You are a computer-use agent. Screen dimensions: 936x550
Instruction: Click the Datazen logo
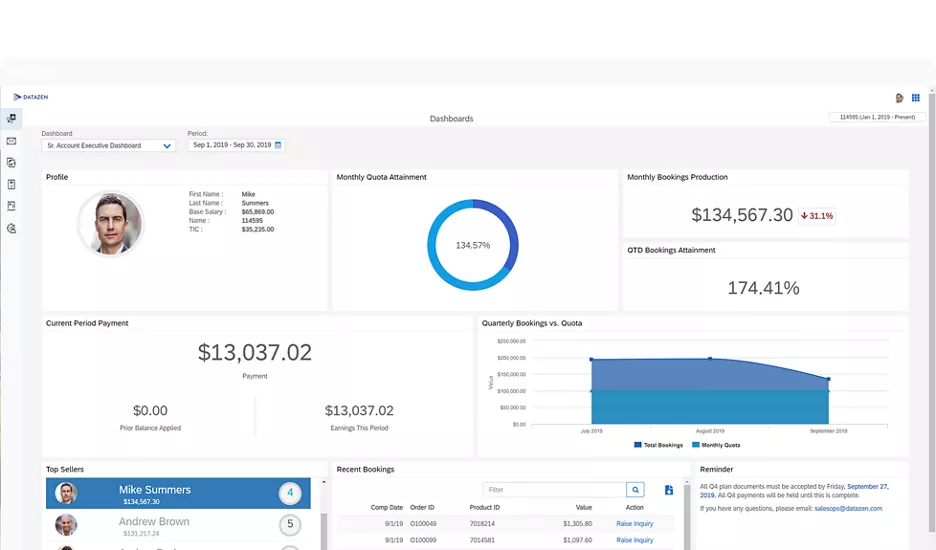[30, 97]
